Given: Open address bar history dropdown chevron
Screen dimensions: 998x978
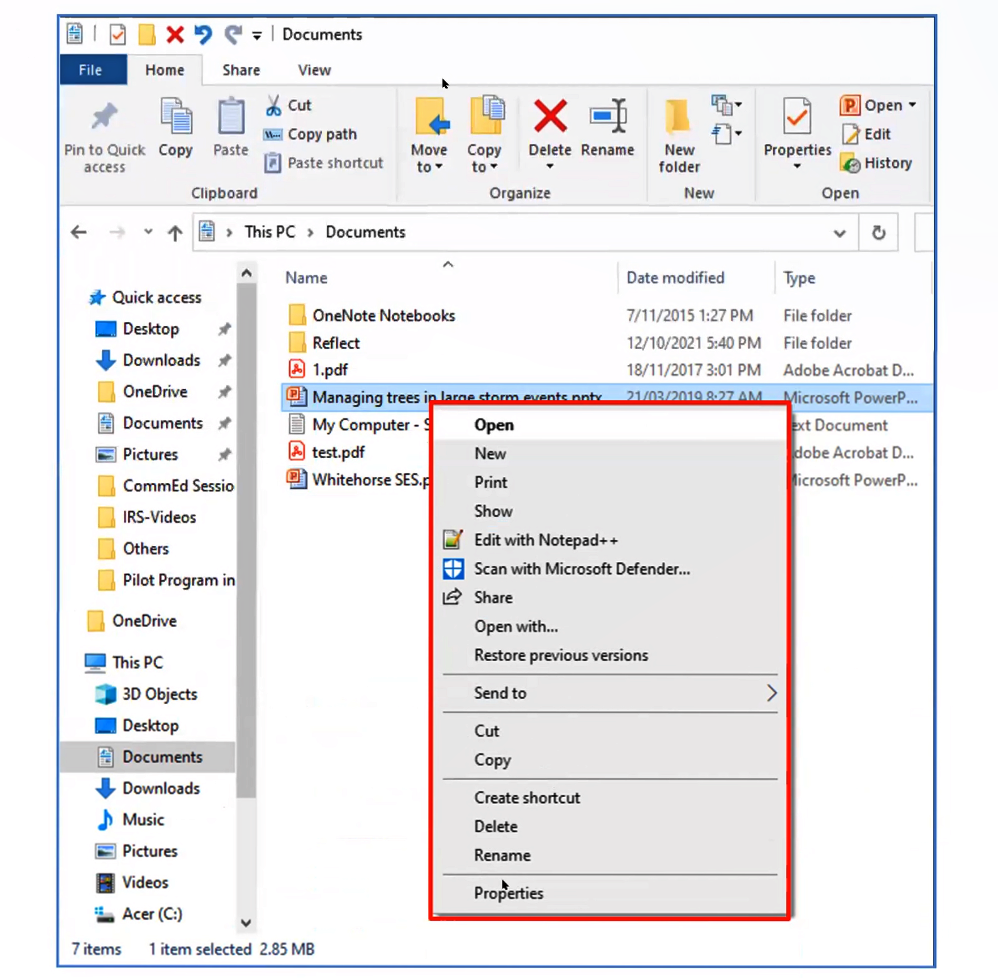Looking at the screenshot, I should point(840,232).
